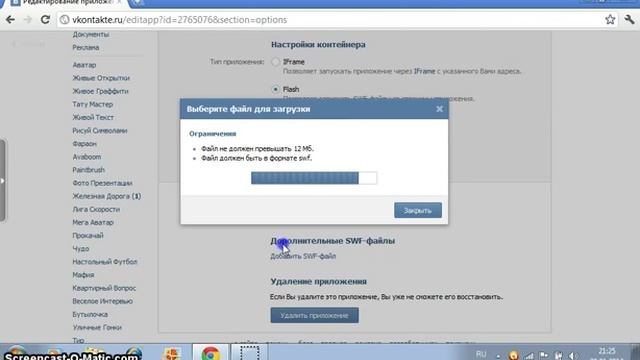The width and height of the screenshot is (640, 360).
Task: Click the volume speaker icon in the tray
Action: pos(573,356)
